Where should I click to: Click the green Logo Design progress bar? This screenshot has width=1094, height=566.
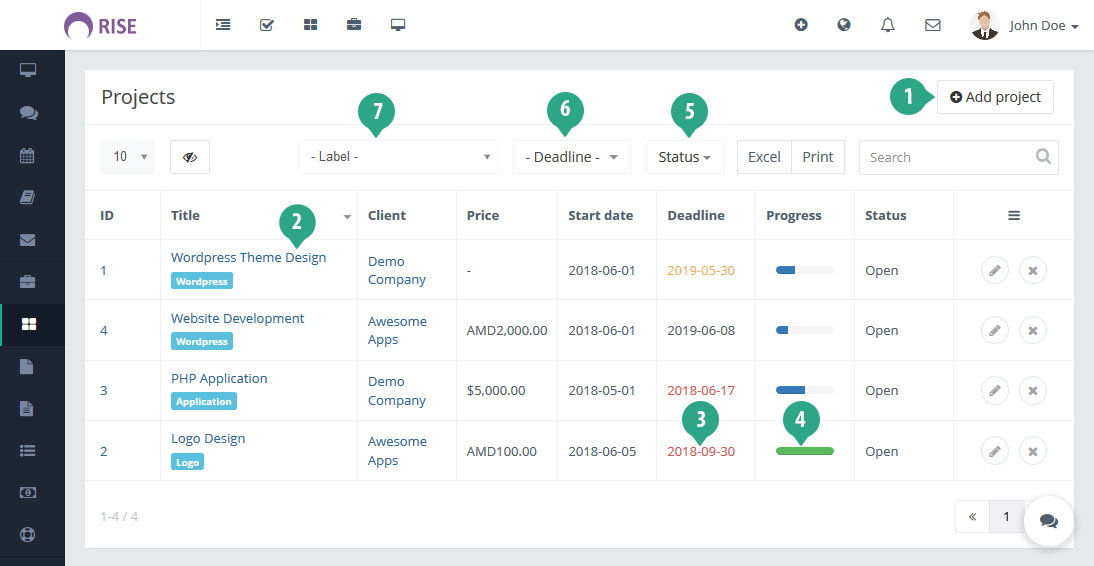804,451
